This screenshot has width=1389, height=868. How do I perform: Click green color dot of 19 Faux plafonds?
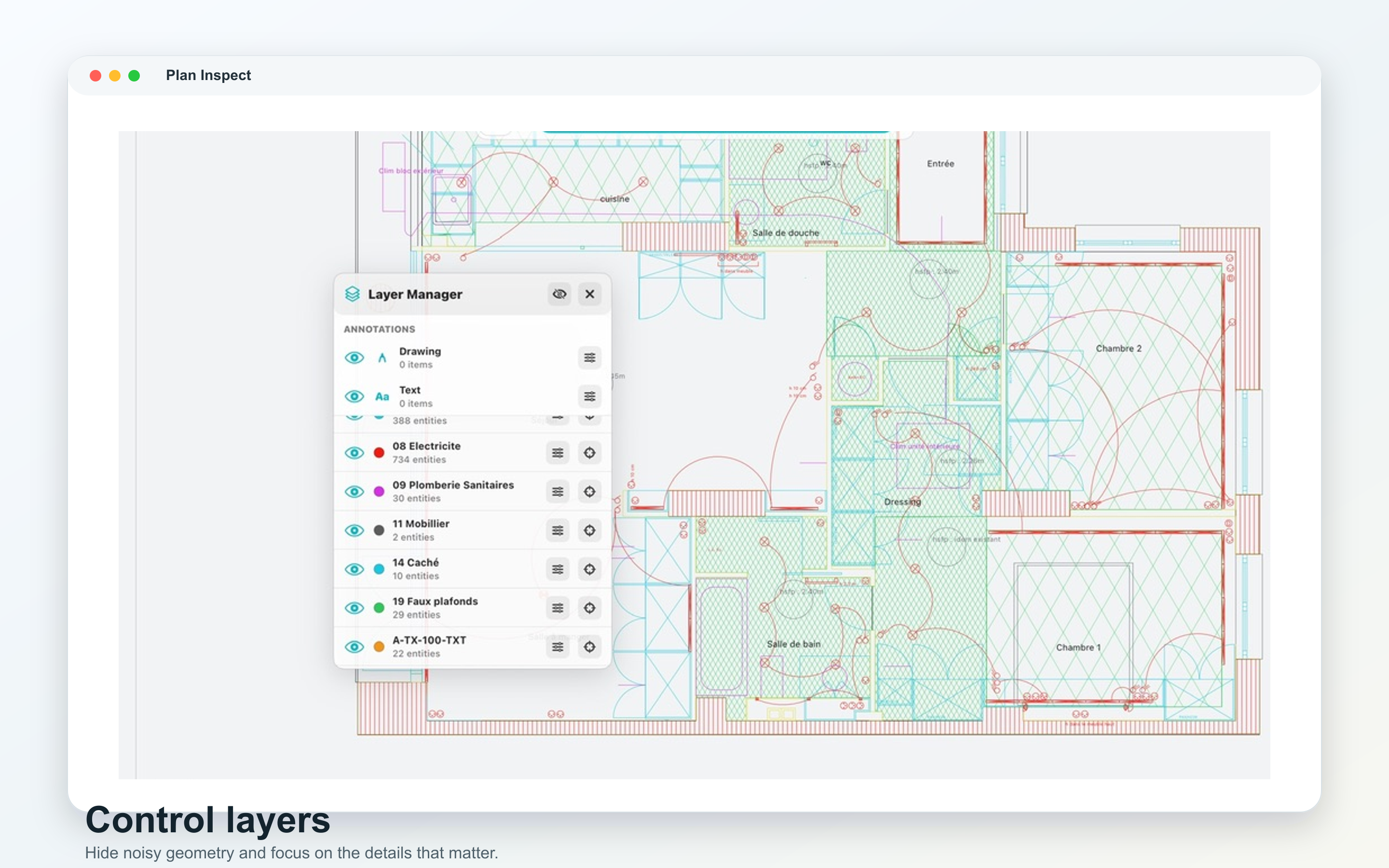(x=379, y=608)
